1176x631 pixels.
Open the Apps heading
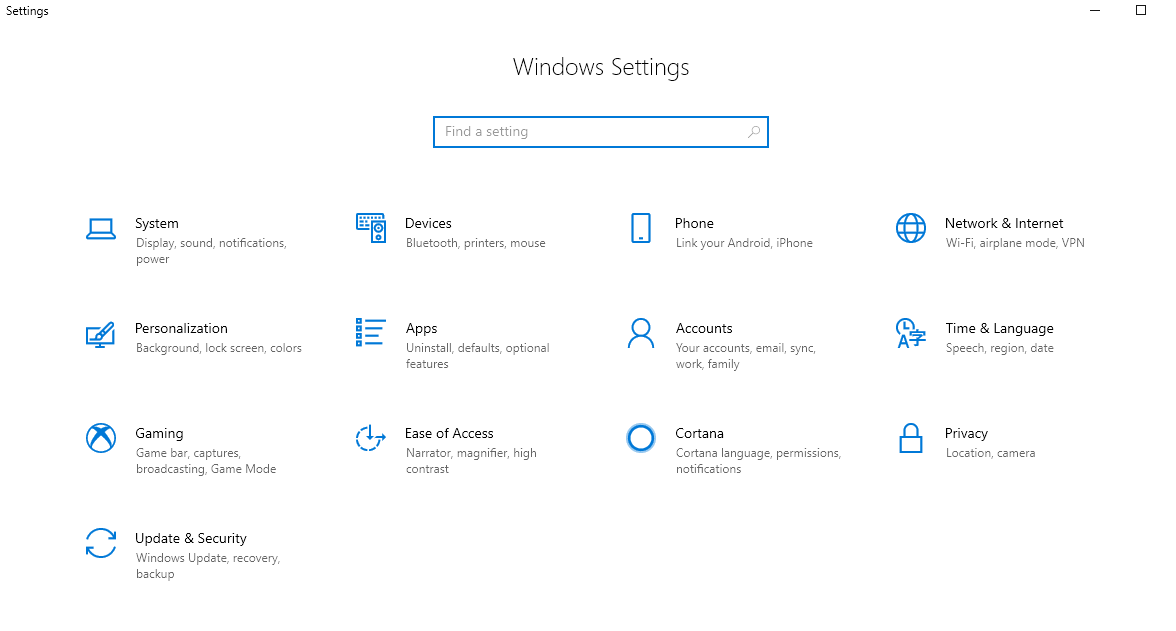click(422, 329)
